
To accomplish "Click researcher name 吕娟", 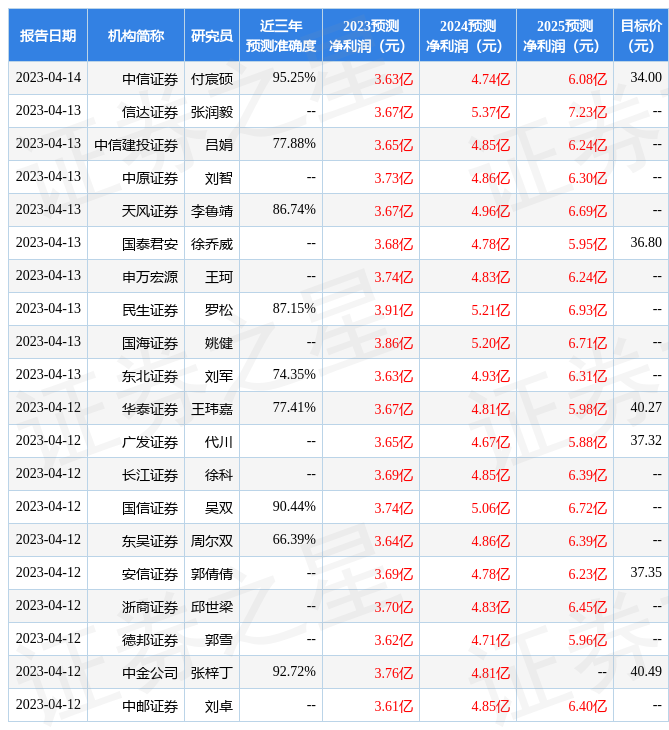I will [x=219, y=145].
